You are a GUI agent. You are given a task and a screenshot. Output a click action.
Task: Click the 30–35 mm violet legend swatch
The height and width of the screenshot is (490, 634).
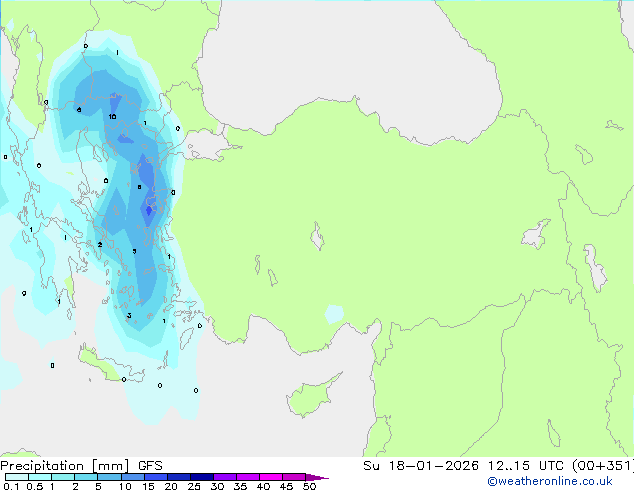coord(224,477)
